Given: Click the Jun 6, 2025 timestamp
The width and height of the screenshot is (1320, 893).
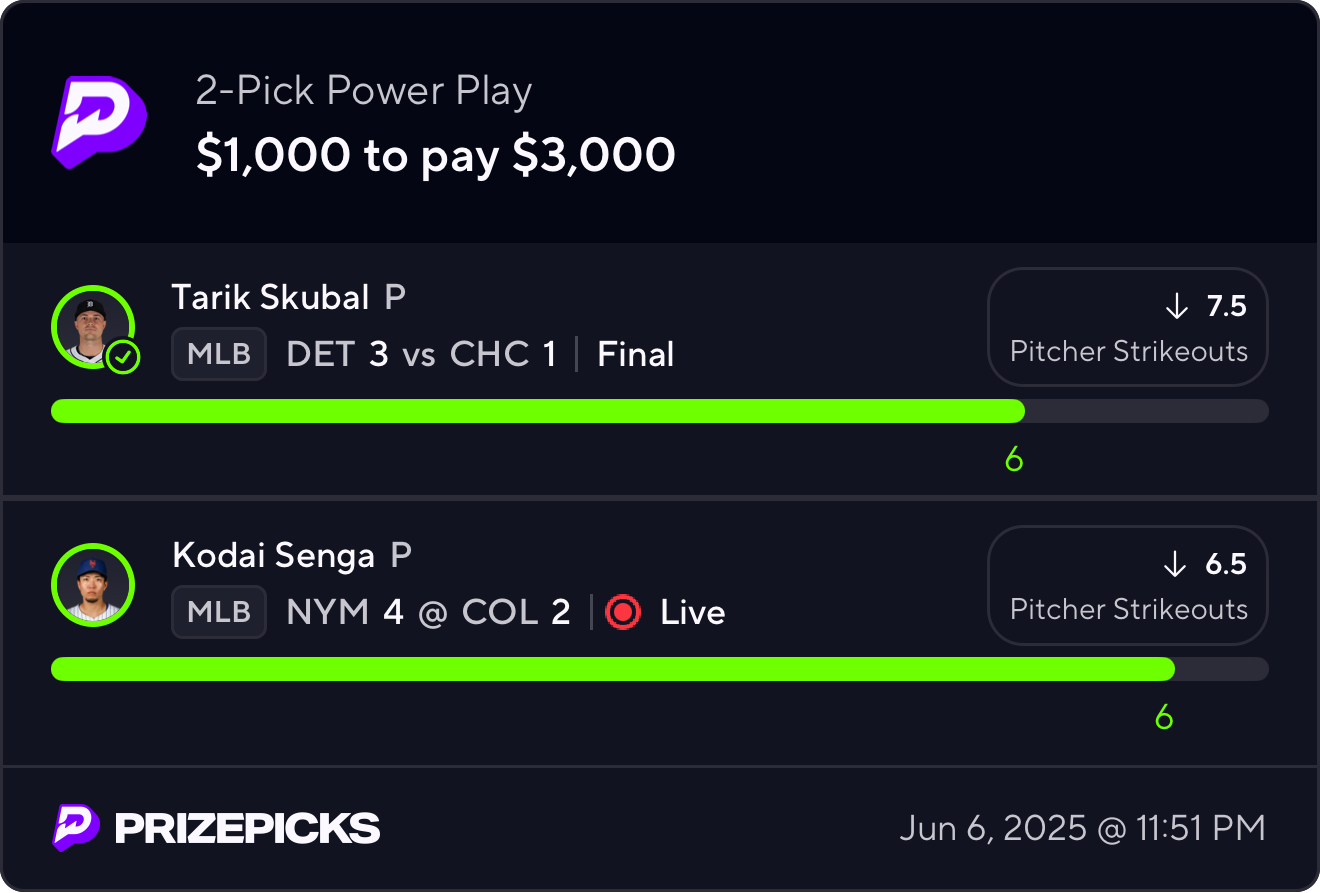Looking at the screenshot, I should click(1082, 828).
